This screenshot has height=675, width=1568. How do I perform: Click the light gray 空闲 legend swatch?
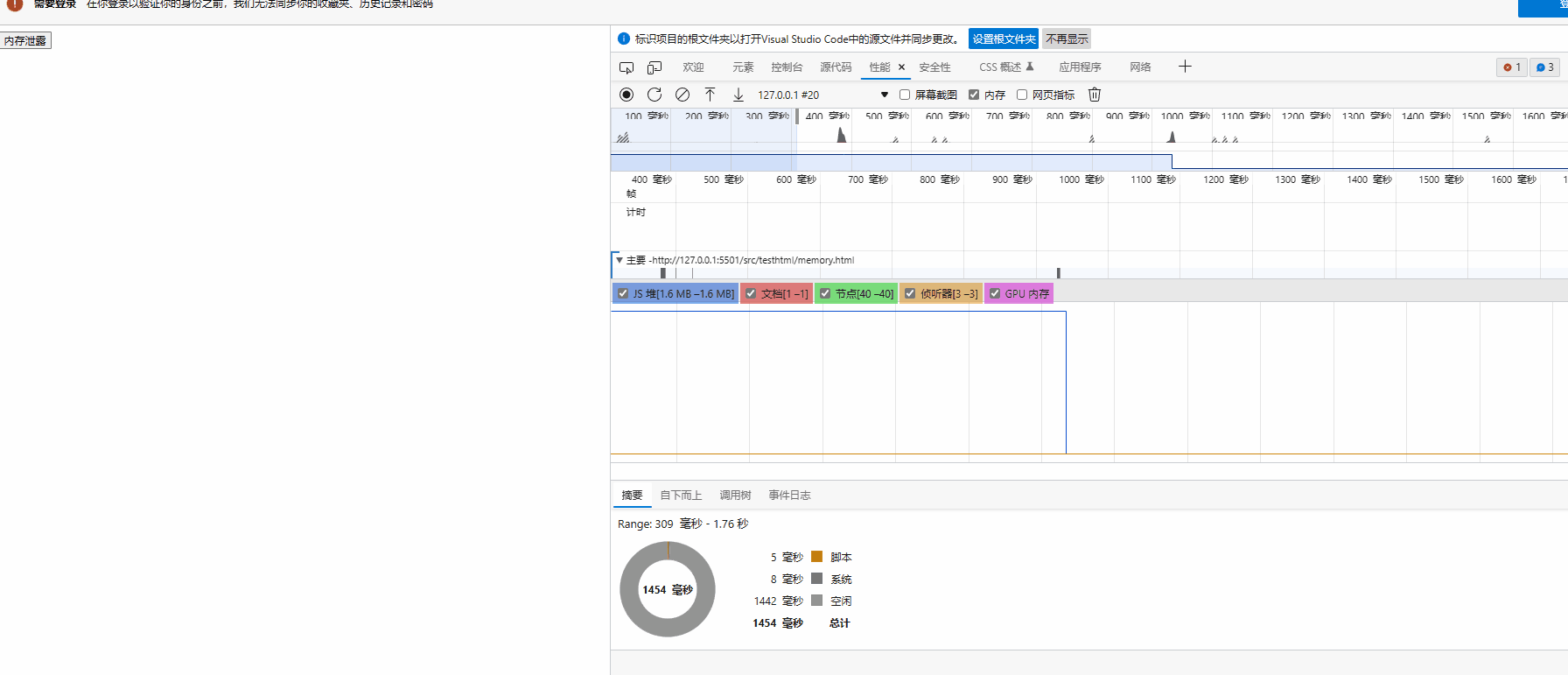tap(816, 600)
